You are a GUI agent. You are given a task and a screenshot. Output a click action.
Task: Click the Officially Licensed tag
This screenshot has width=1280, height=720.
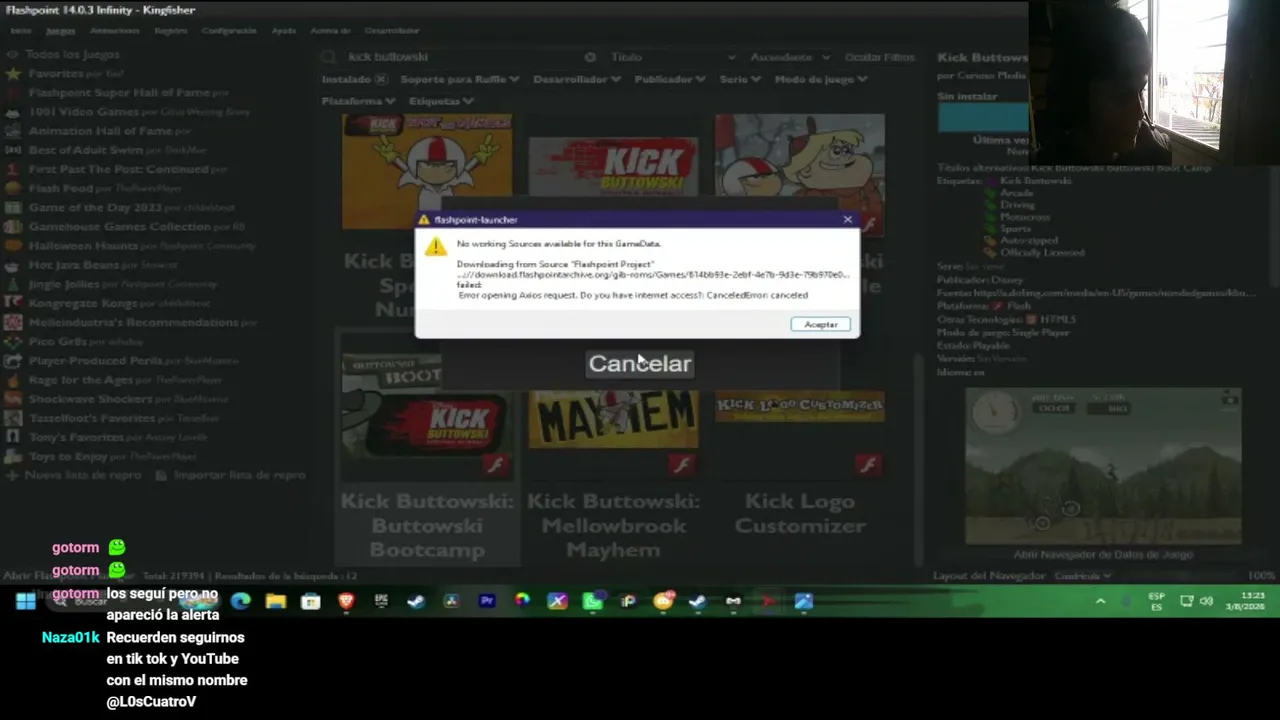(x=1042, y=252)
